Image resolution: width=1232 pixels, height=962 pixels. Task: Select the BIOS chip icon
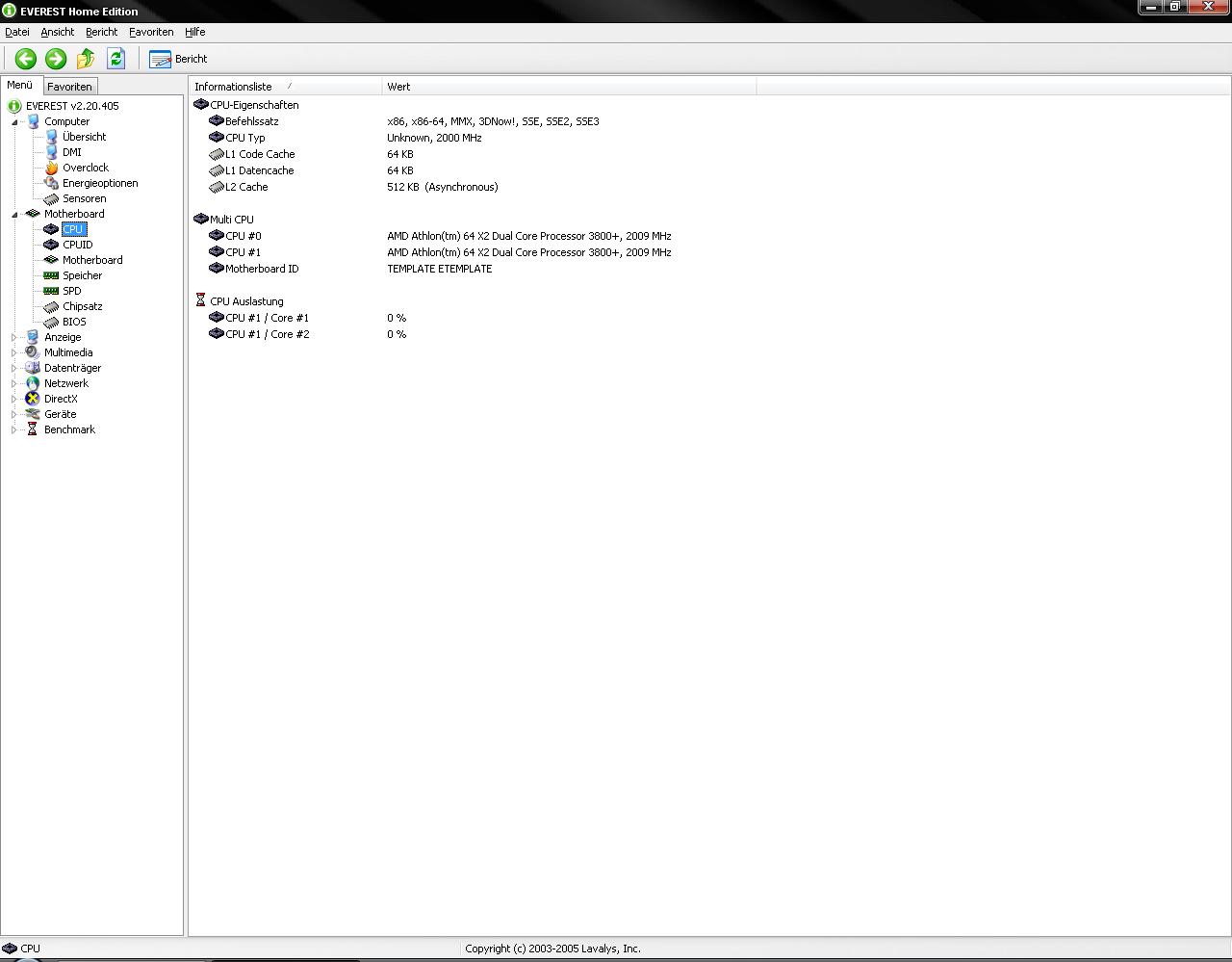51,322
